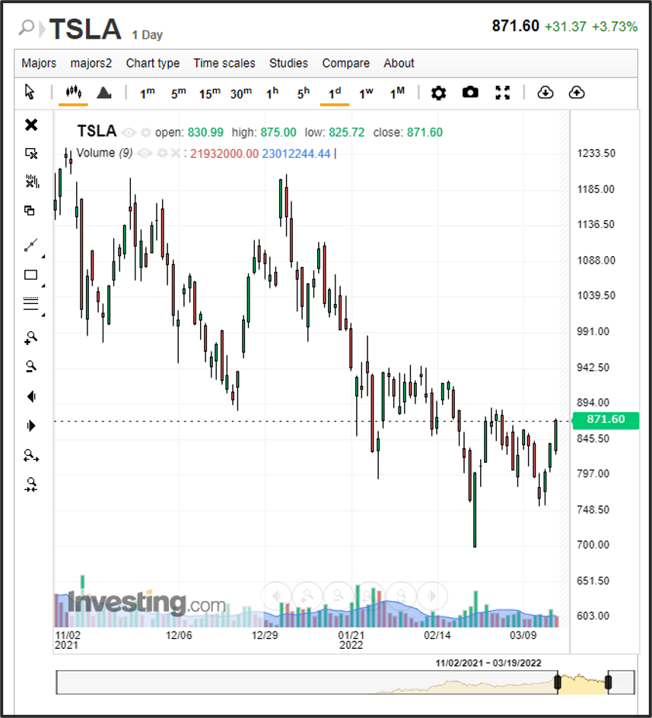Expand trend line tool submenu arrow
The image size is (652, 718).
43,256
